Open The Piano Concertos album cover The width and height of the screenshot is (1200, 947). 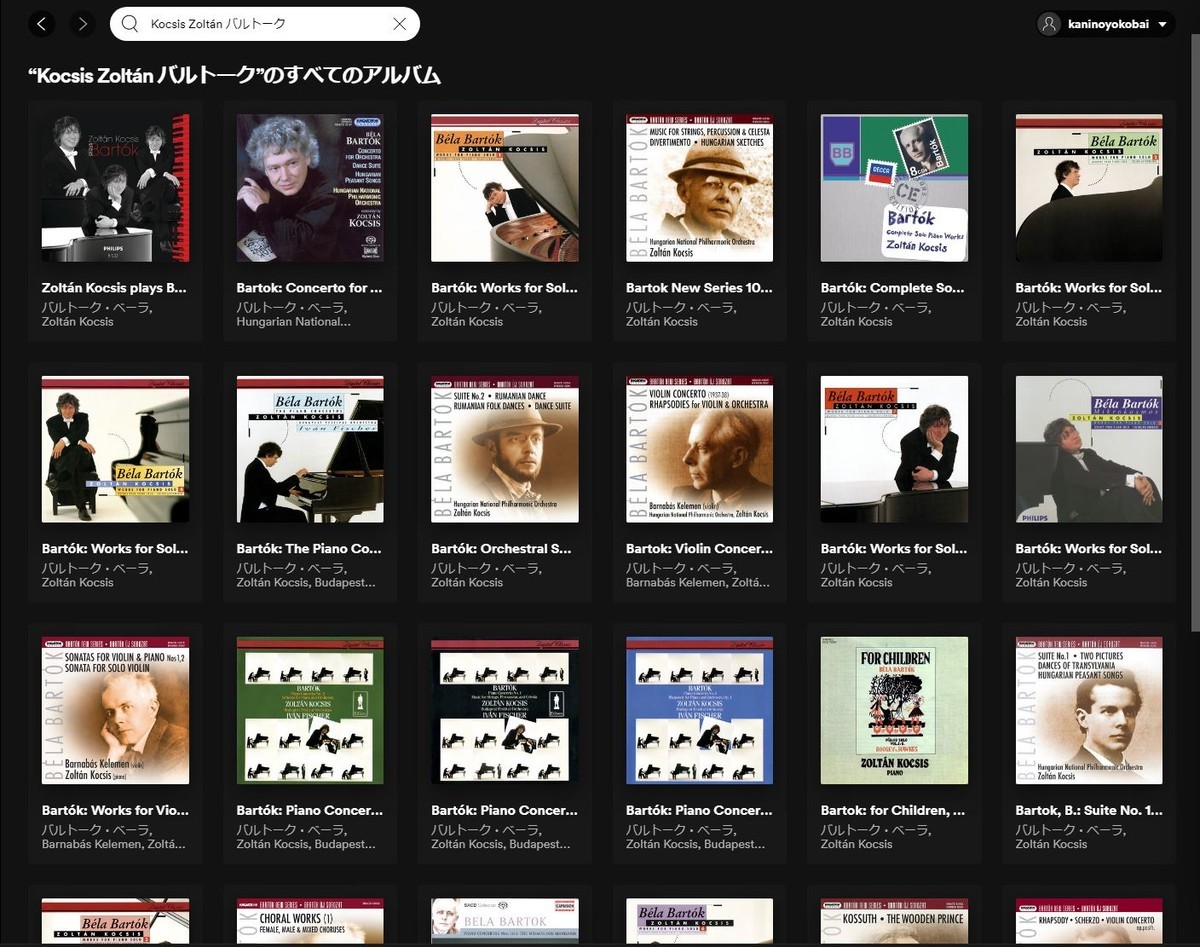[x=310, y=449]
